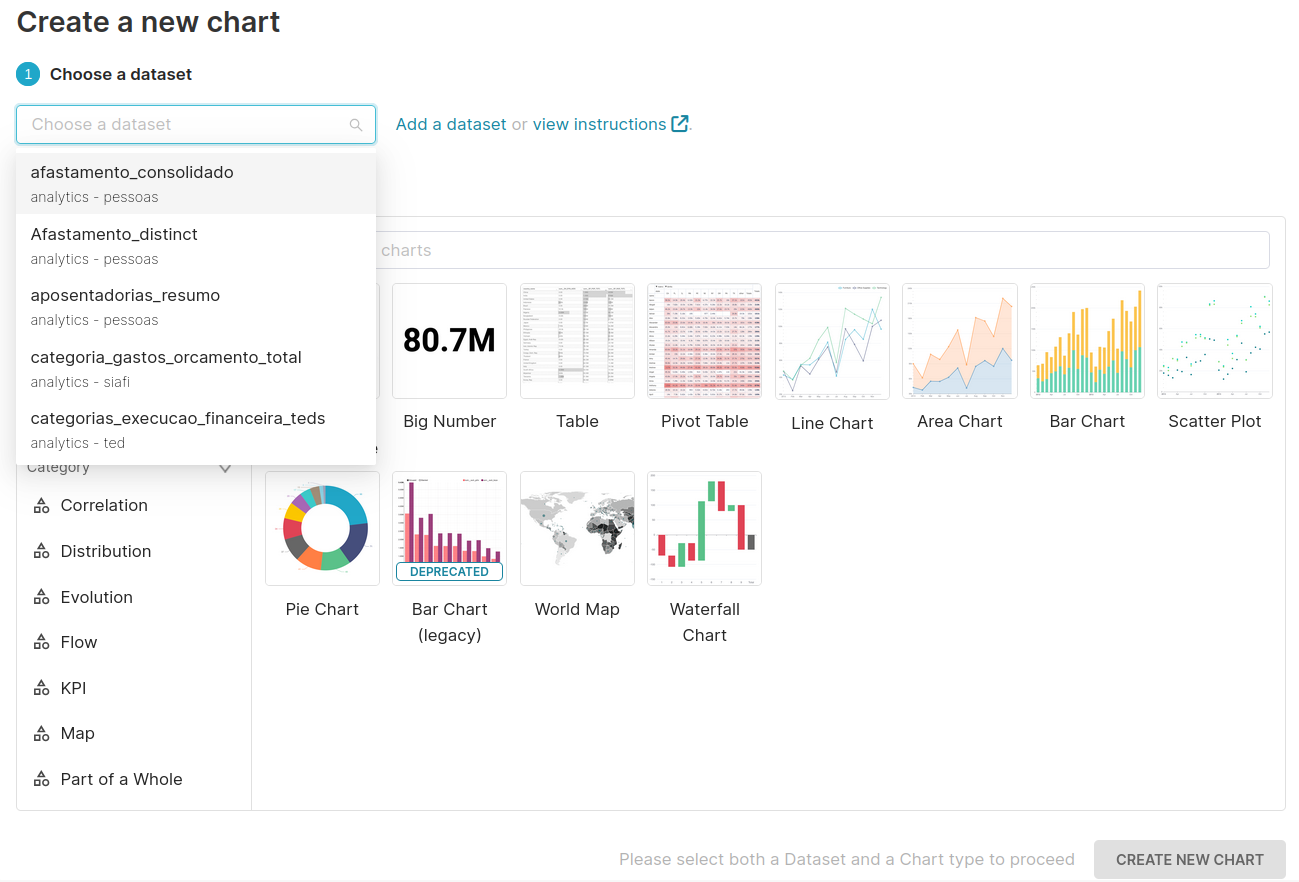1299x882 pixels.
Task: Pick the Waterfall Chart thumbnail
Action: coord(704,528)
